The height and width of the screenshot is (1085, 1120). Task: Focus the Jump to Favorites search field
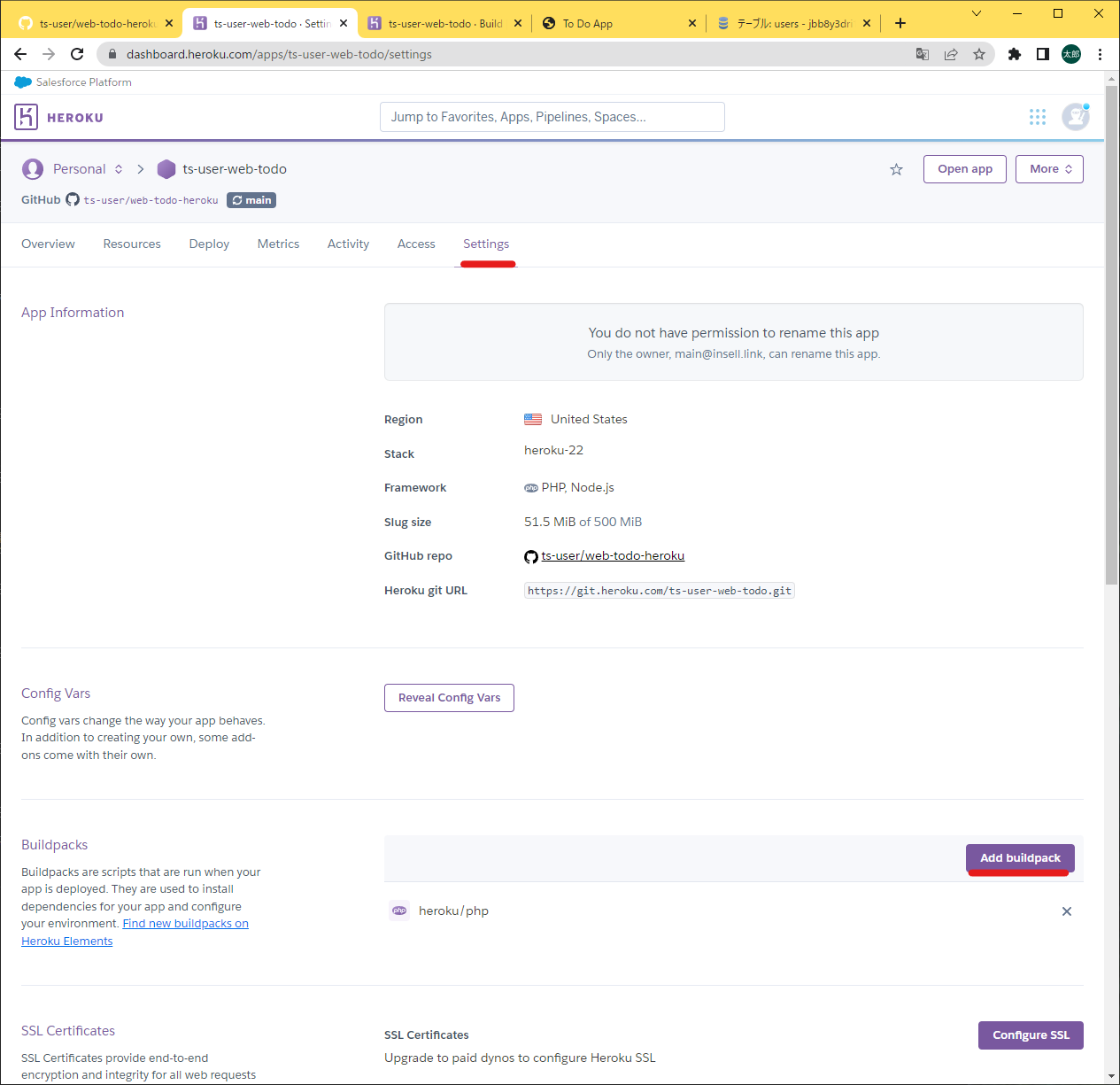(x=552, y=117)
